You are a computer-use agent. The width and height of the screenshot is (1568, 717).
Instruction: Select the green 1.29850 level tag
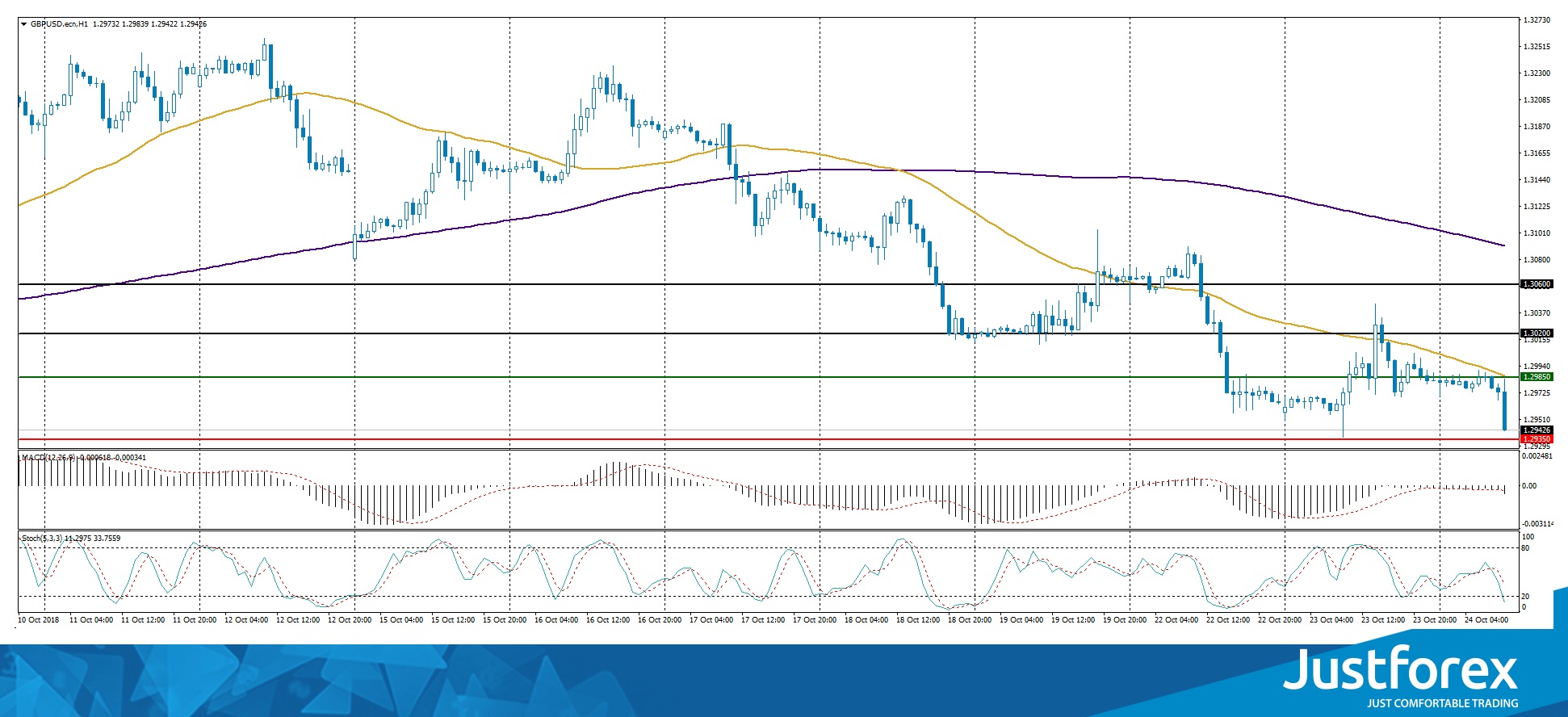coord(1537,377)
